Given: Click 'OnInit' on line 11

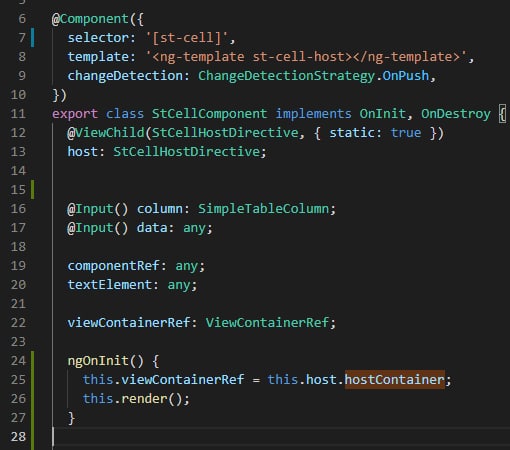Looking at the screenshot, I should [x=382, y=114].
